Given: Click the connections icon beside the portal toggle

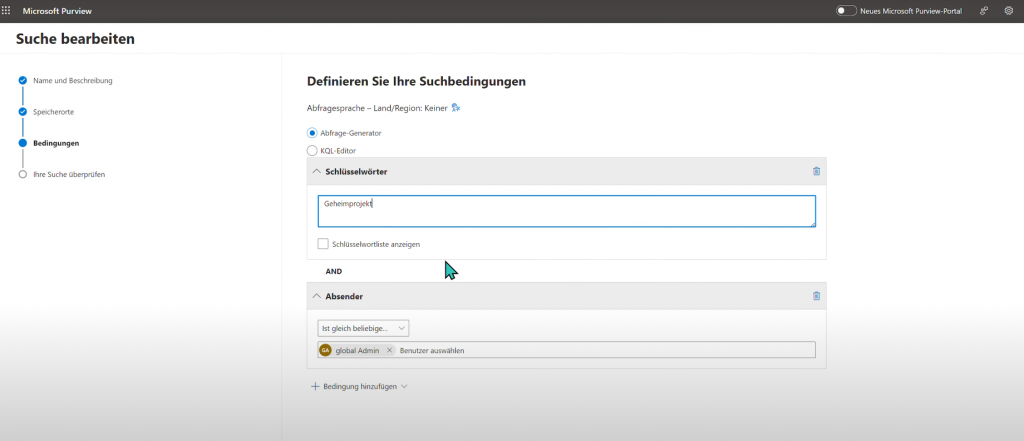Looking at the screenshot, I should (984, 11).
